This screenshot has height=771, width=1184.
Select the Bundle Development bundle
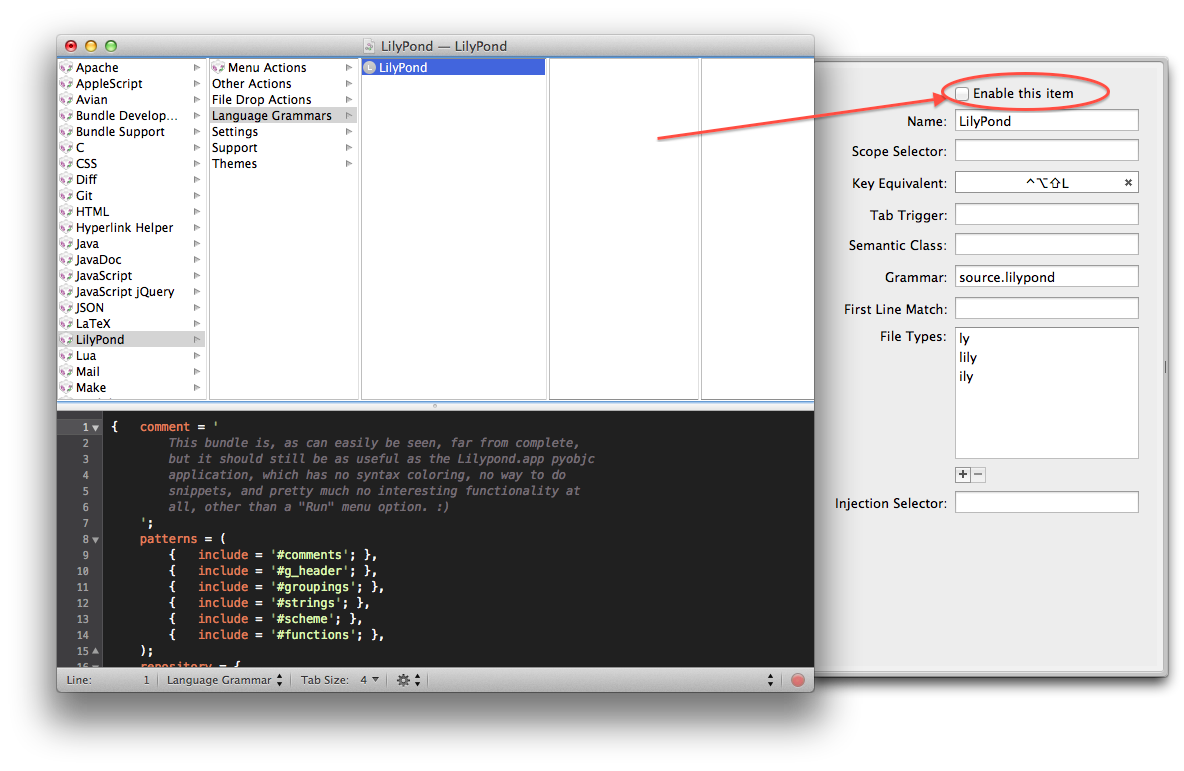pyautogui.click(x=131, y=116)
